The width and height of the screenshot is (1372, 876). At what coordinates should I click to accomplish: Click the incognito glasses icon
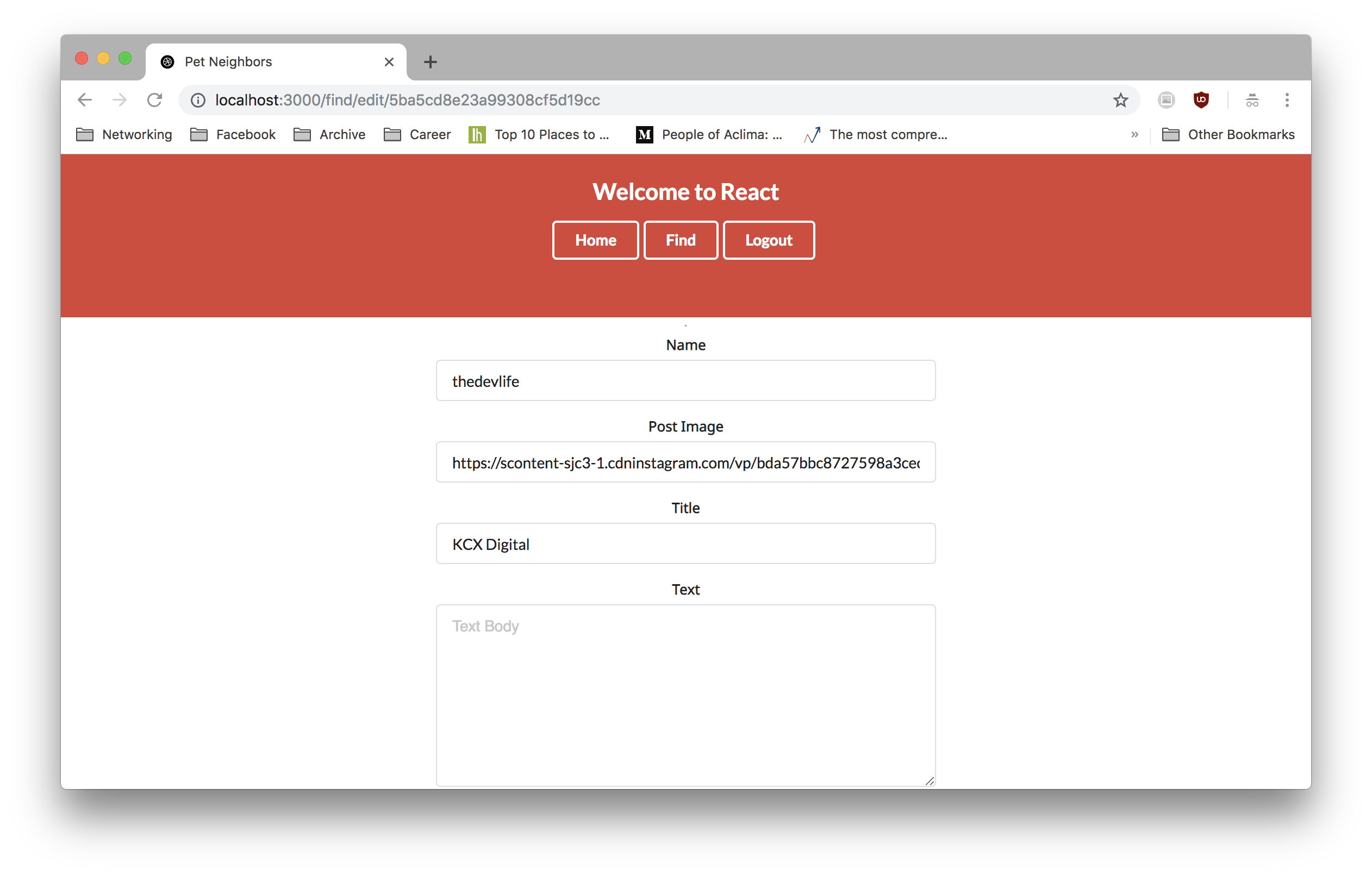click(x=1252, y=100)
